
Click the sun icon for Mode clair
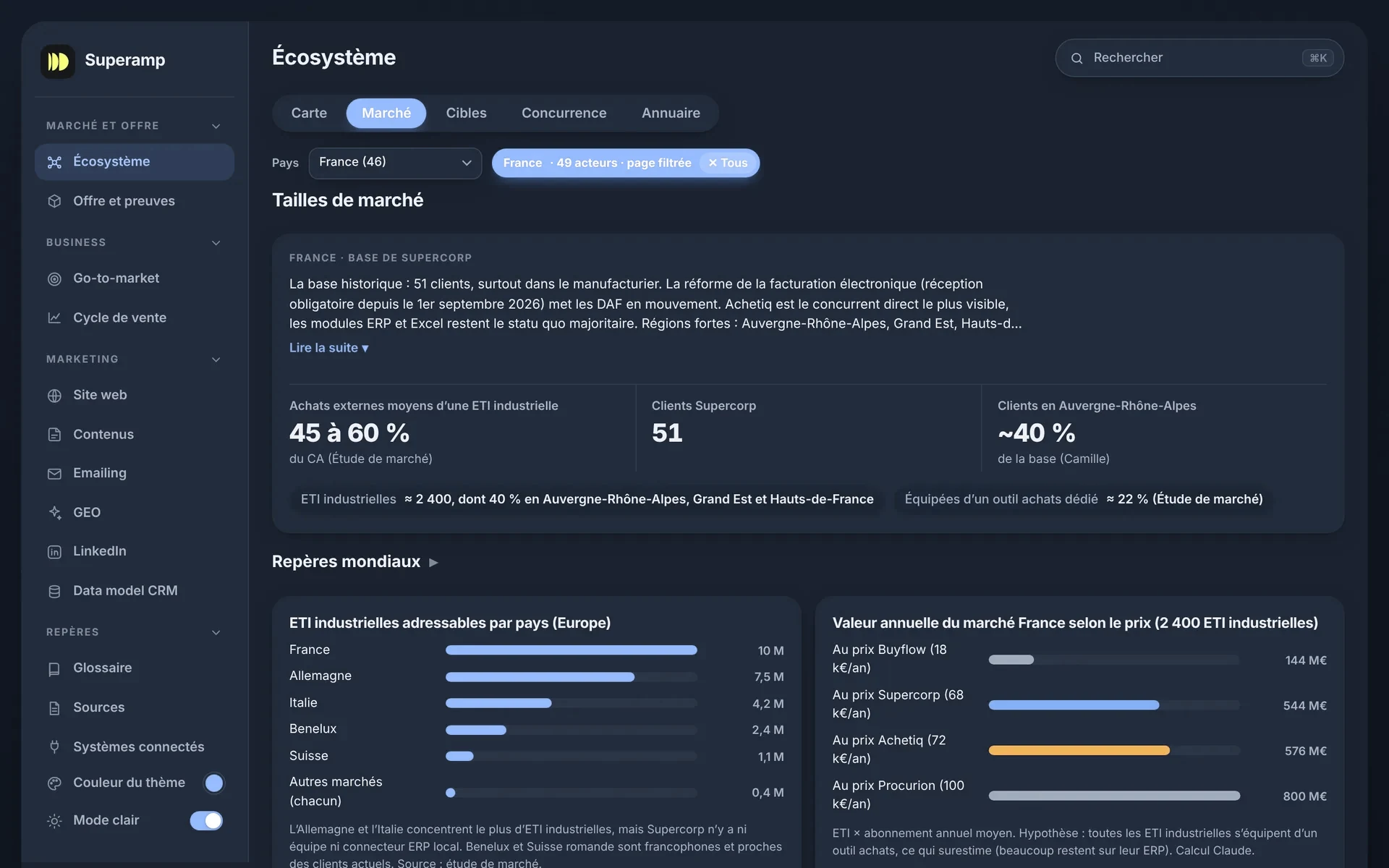click(54, 821)
